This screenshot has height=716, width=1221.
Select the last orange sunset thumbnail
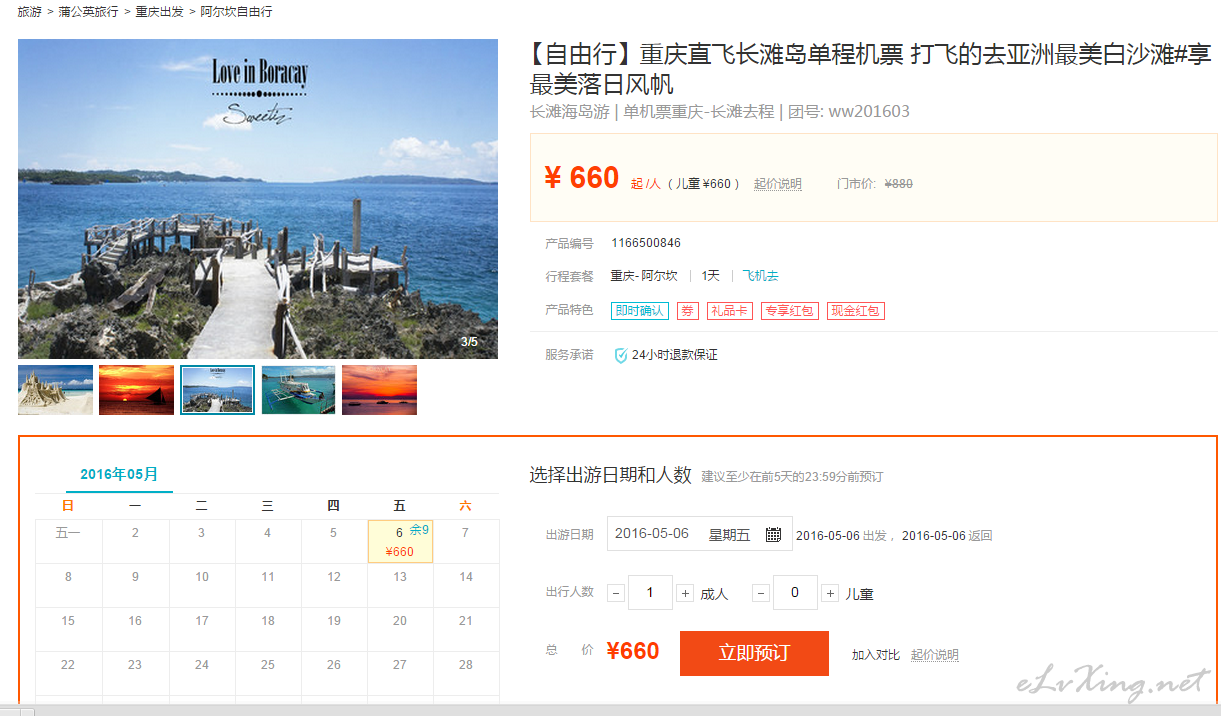pos(379,390)
